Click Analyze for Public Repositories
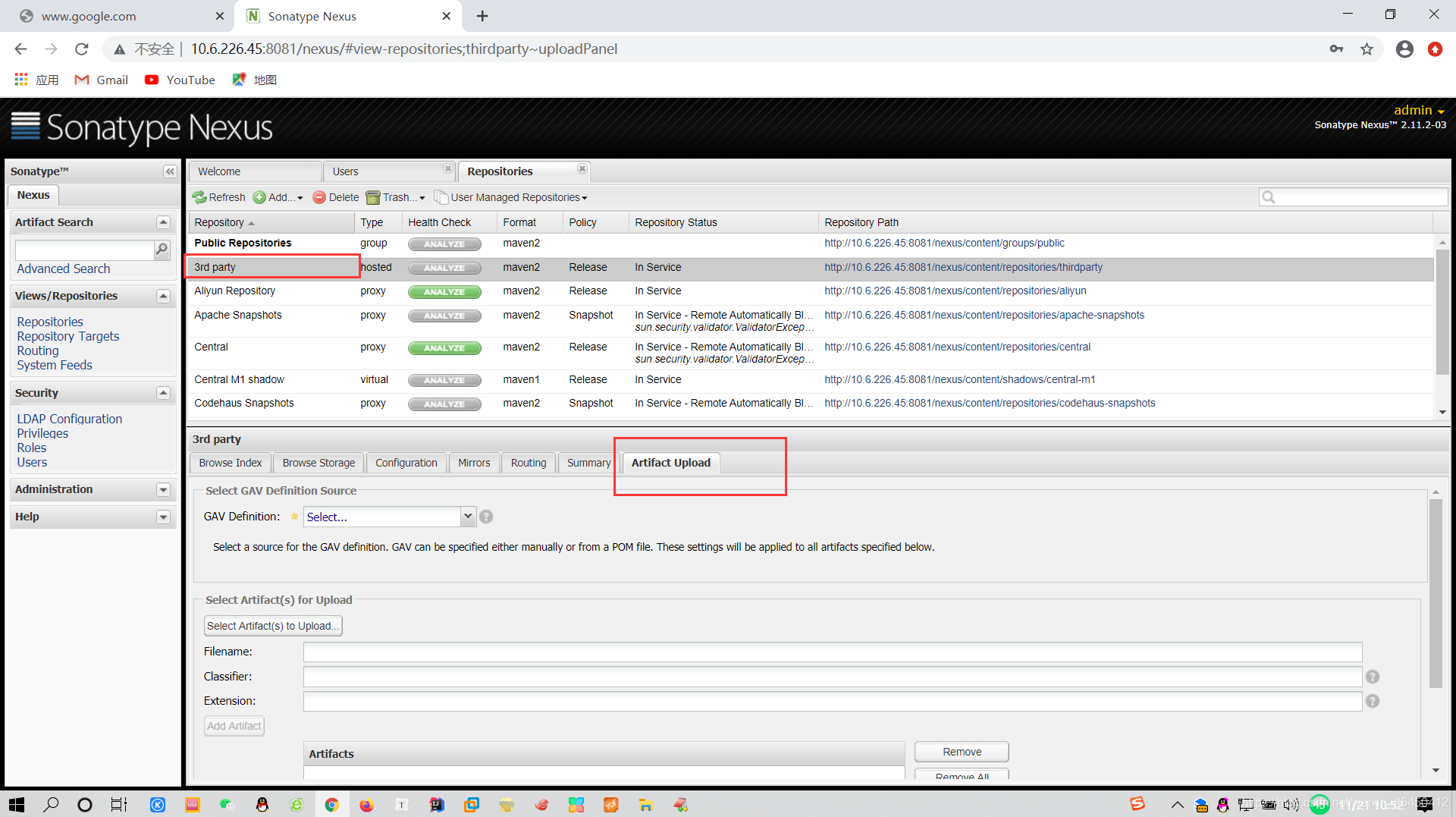This screenshot has height=817, width=1456. click(444, 244)
